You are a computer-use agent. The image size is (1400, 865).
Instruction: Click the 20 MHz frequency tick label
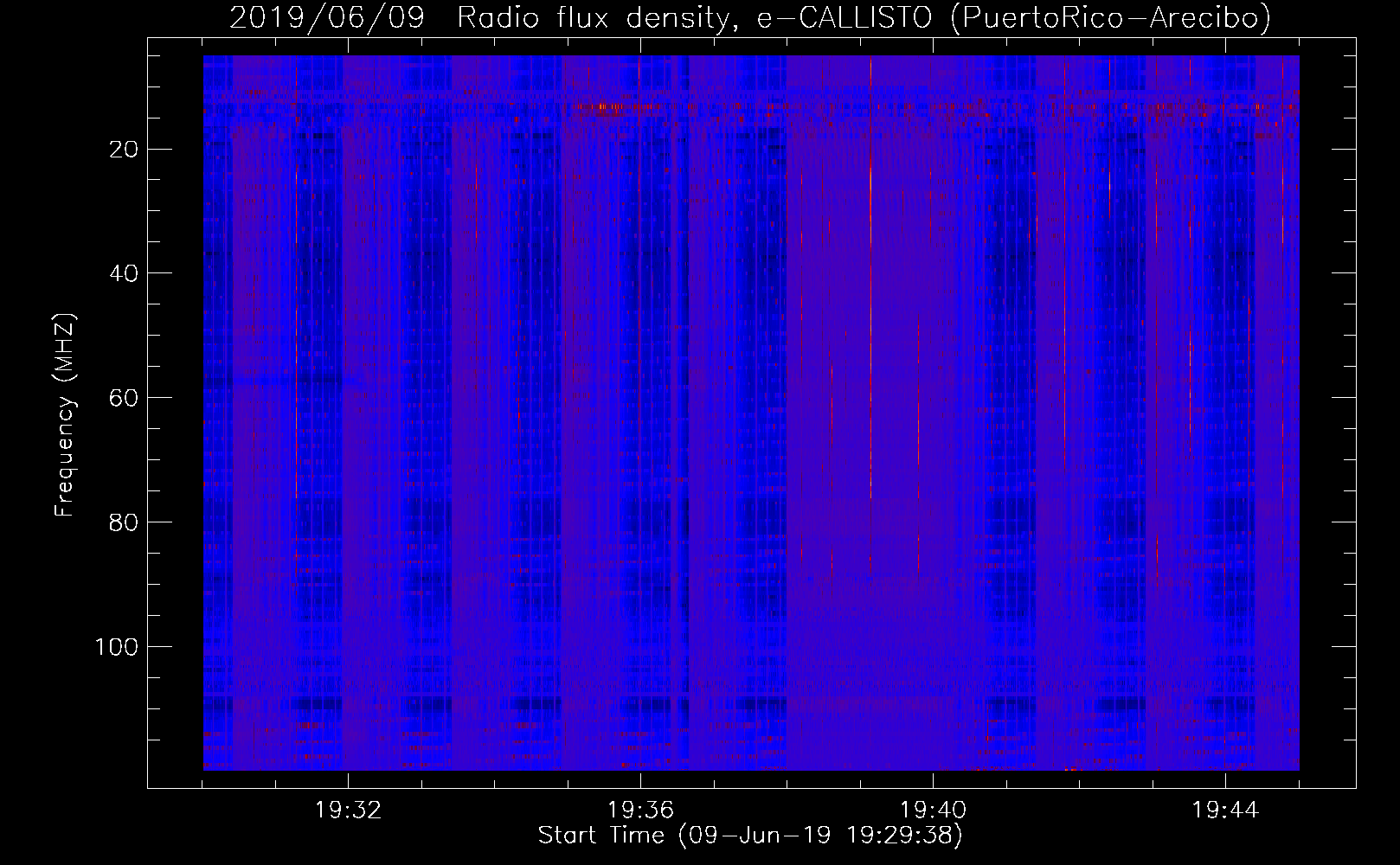125,150
